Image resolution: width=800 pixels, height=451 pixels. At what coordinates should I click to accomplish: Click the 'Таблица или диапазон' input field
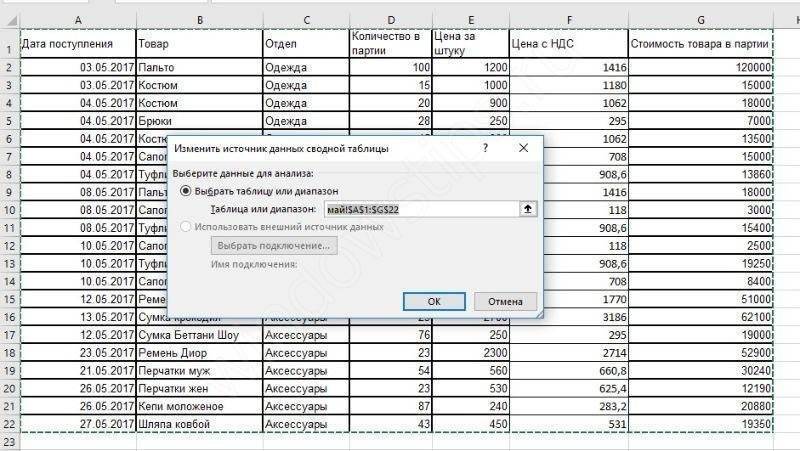coord(419,208)
